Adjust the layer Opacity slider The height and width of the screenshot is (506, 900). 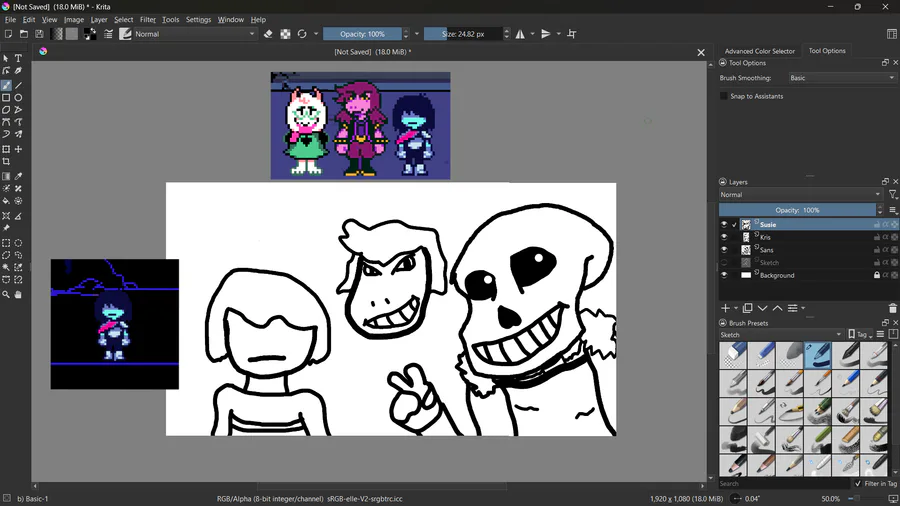[797, 210]
